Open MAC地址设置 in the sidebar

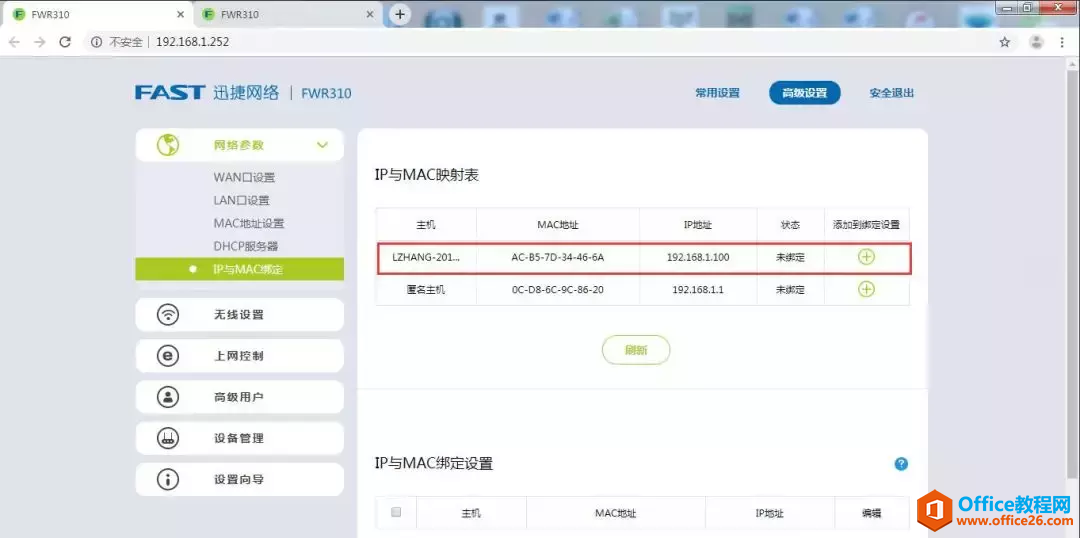(x=249, y=223)
